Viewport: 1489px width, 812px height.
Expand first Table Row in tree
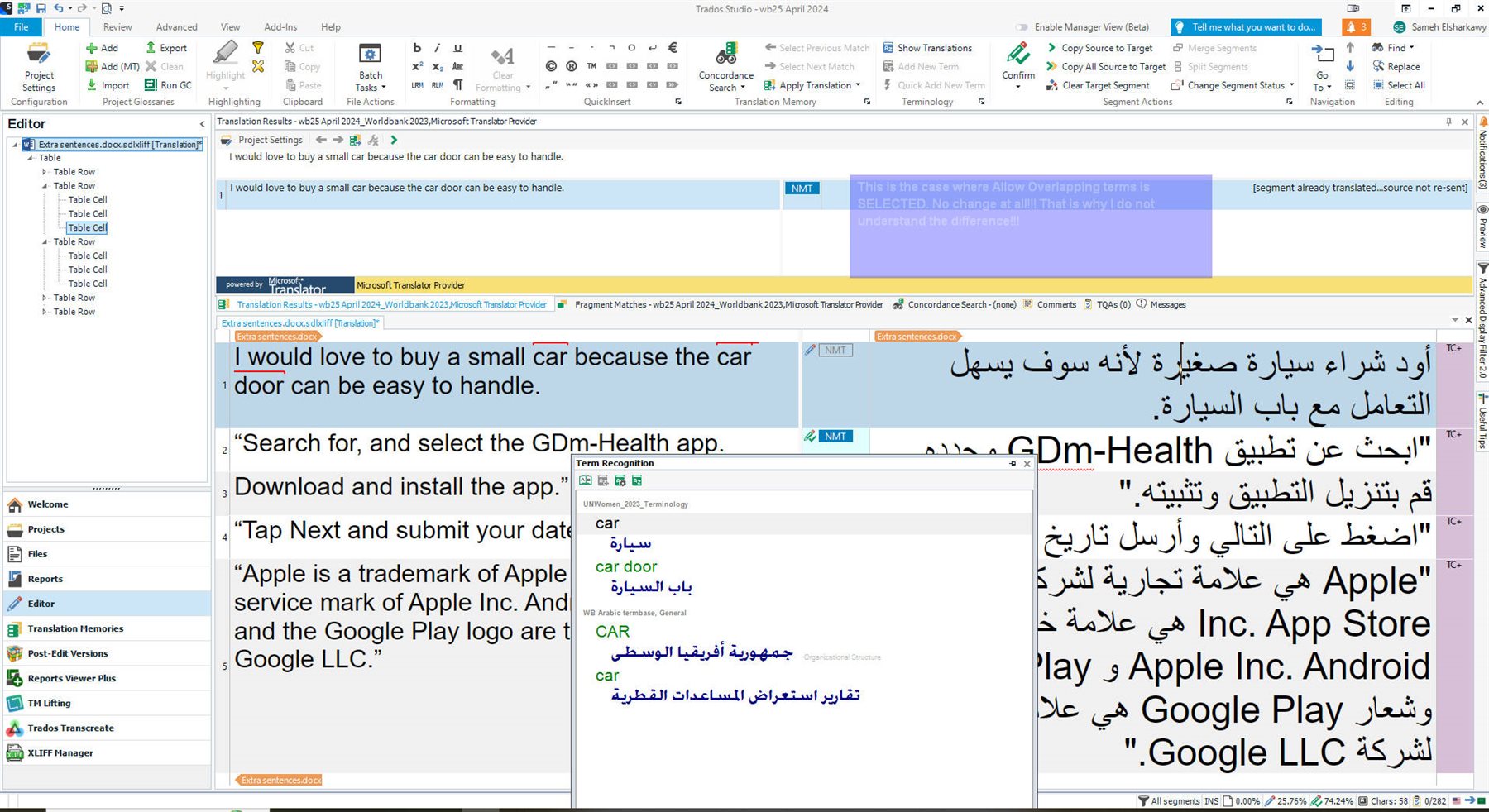coord(45,172)
